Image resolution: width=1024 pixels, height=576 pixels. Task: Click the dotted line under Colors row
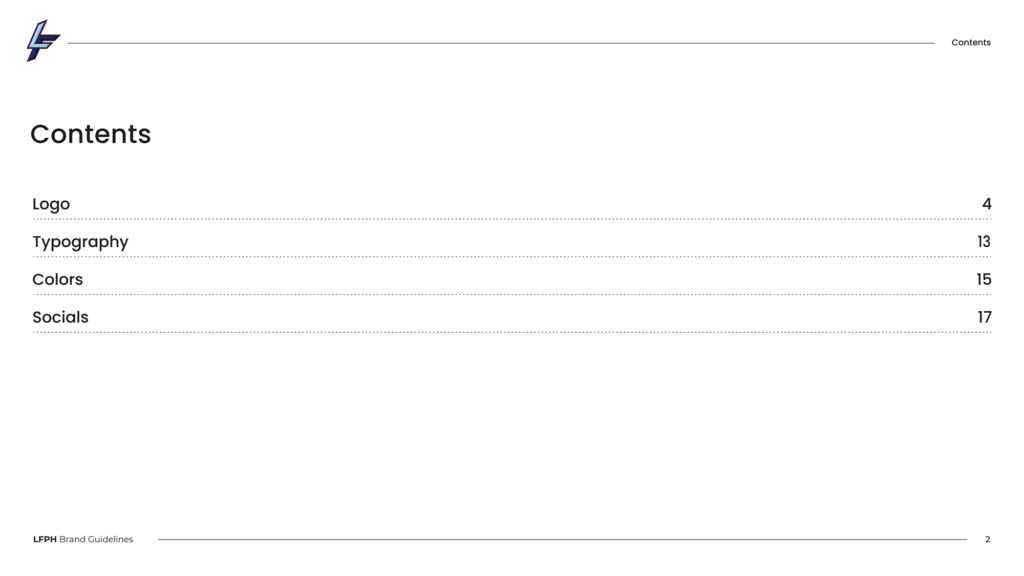point(512,295)
